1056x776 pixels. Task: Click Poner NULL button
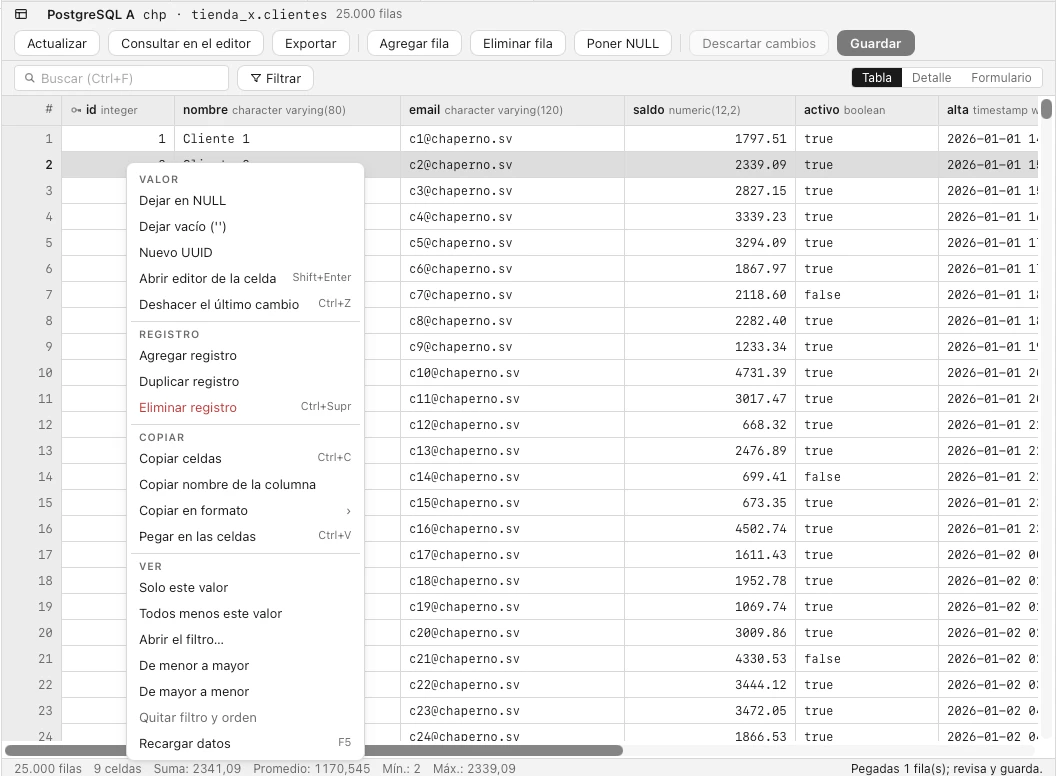pos(623,43)
